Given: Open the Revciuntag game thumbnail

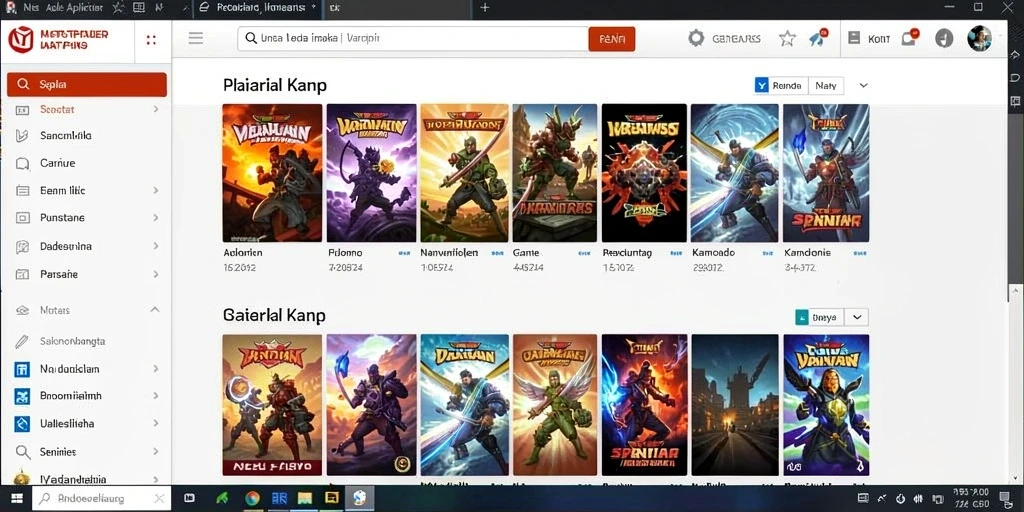Looking at the screenshot, I should coord(644,173).
